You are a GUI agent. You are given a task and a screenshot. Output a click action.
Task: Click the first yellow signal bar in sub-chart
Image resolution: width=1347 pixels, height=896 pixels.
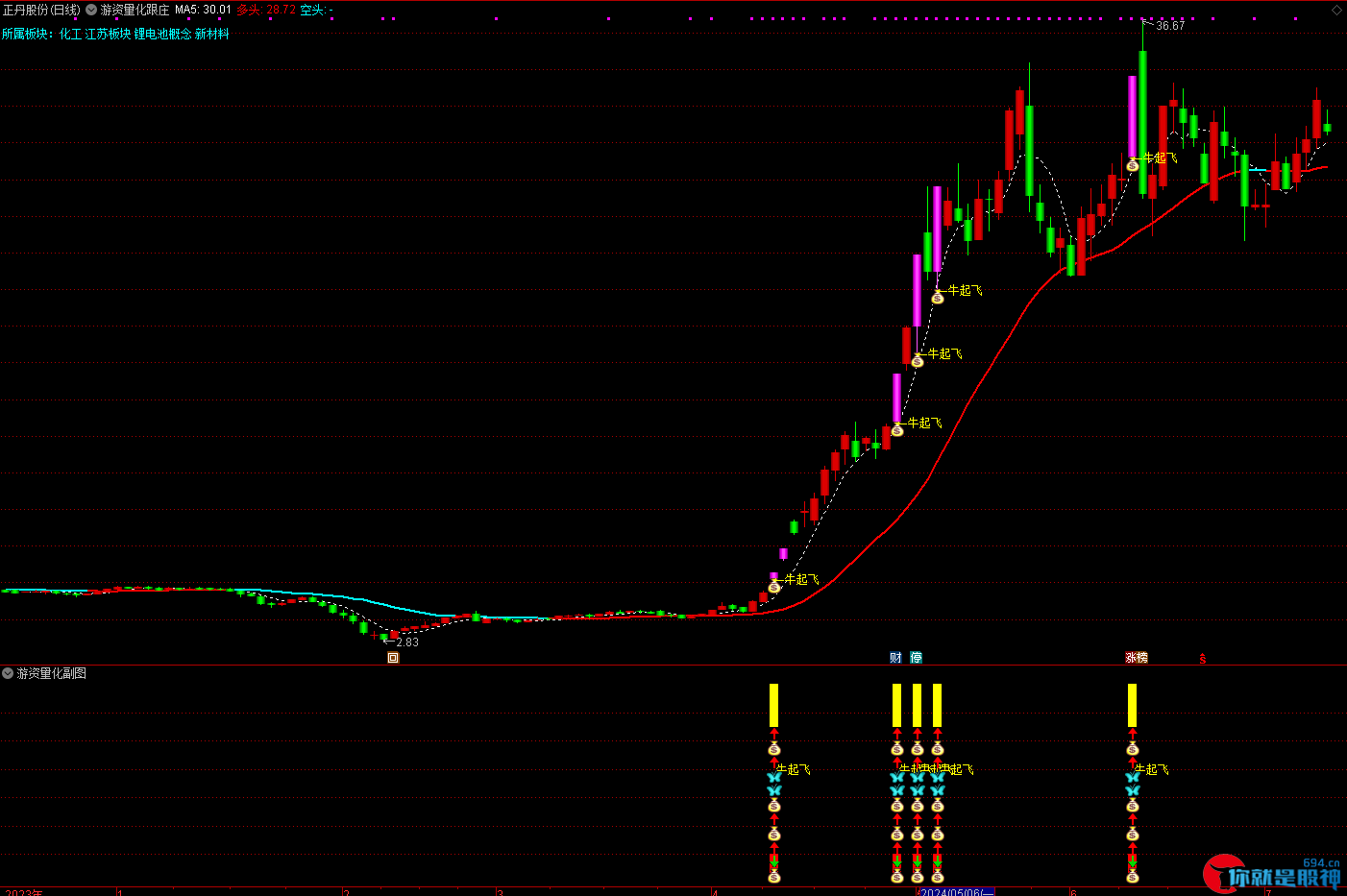point(773,705)
